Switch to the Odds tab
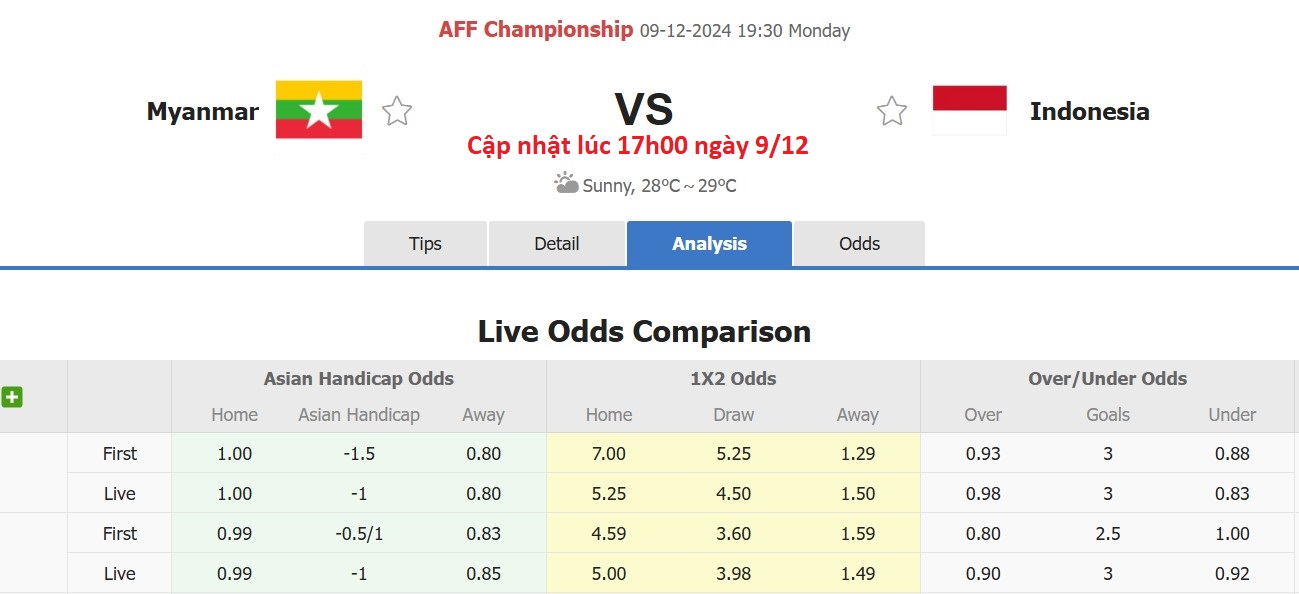The height and width of the screenshot is (594, 1299). (858, 243)
